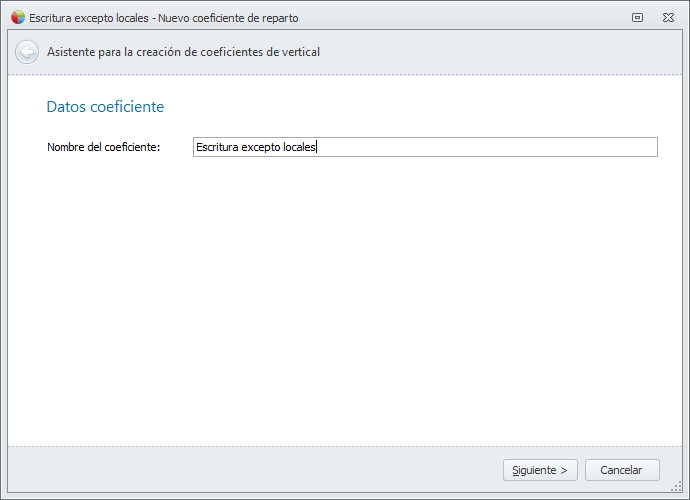Maximize the window using the title bar button

coord(637,18)
